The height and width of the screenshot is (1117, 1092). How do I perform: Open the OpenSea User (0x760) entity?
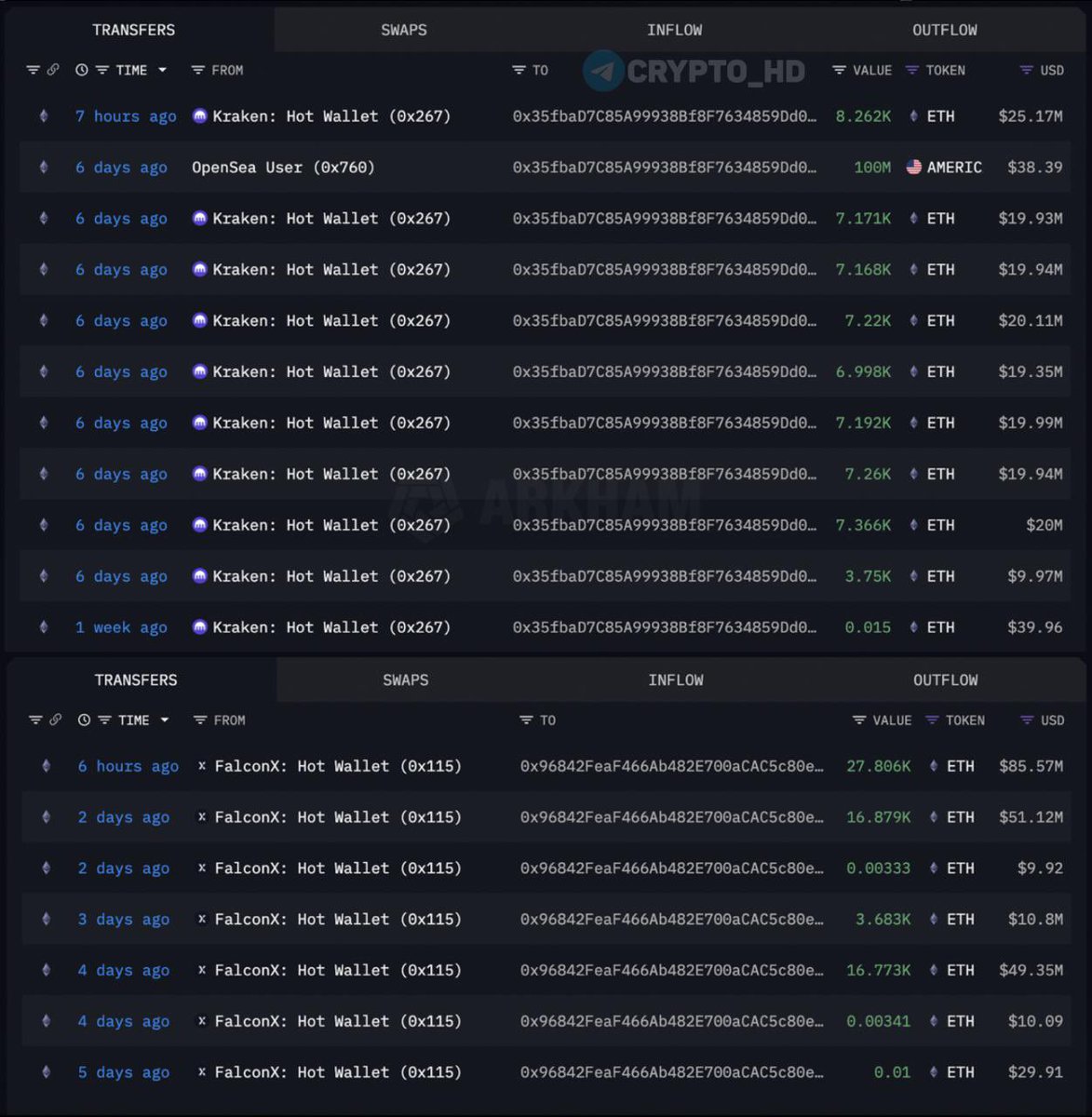point(283,168)
